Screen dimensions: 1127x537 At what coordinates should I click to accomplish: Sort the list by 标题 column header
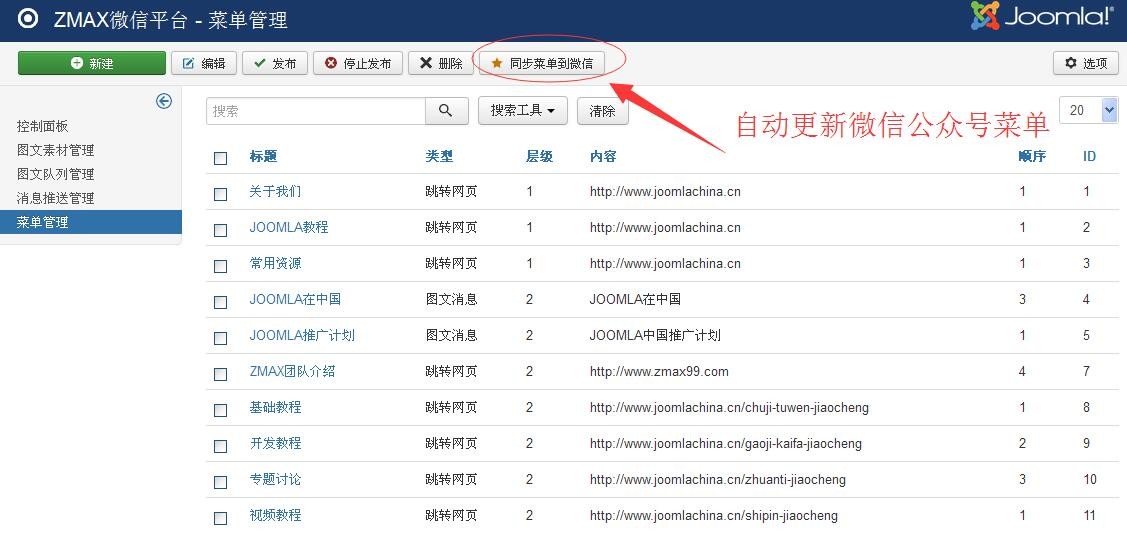click(263, 156)
